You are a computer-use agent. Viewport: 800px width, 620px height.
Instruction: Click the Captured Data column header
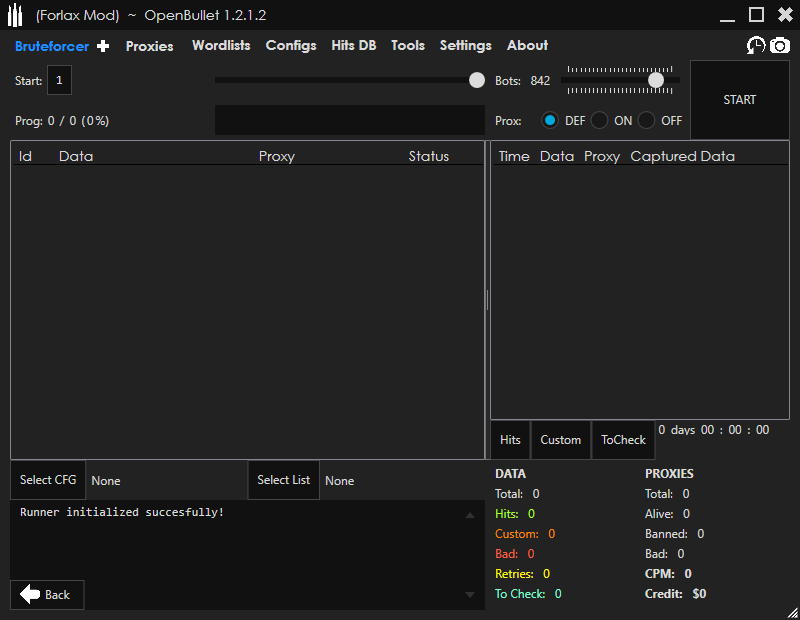click(x=682, y=156)
